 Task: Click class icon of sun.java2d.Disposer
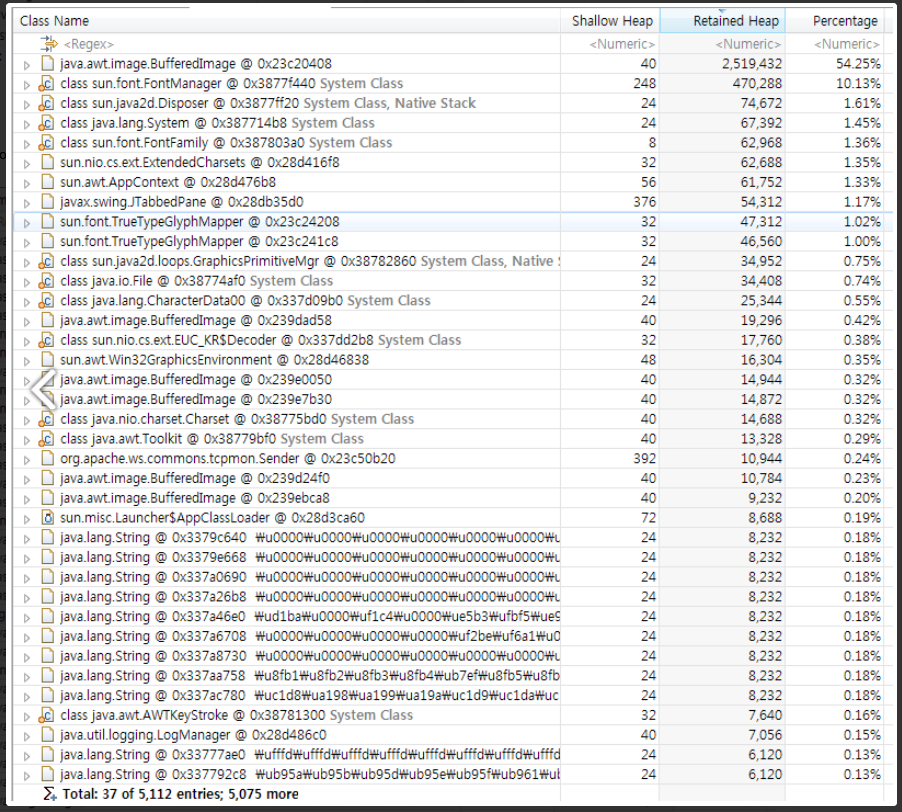point(47,104)
